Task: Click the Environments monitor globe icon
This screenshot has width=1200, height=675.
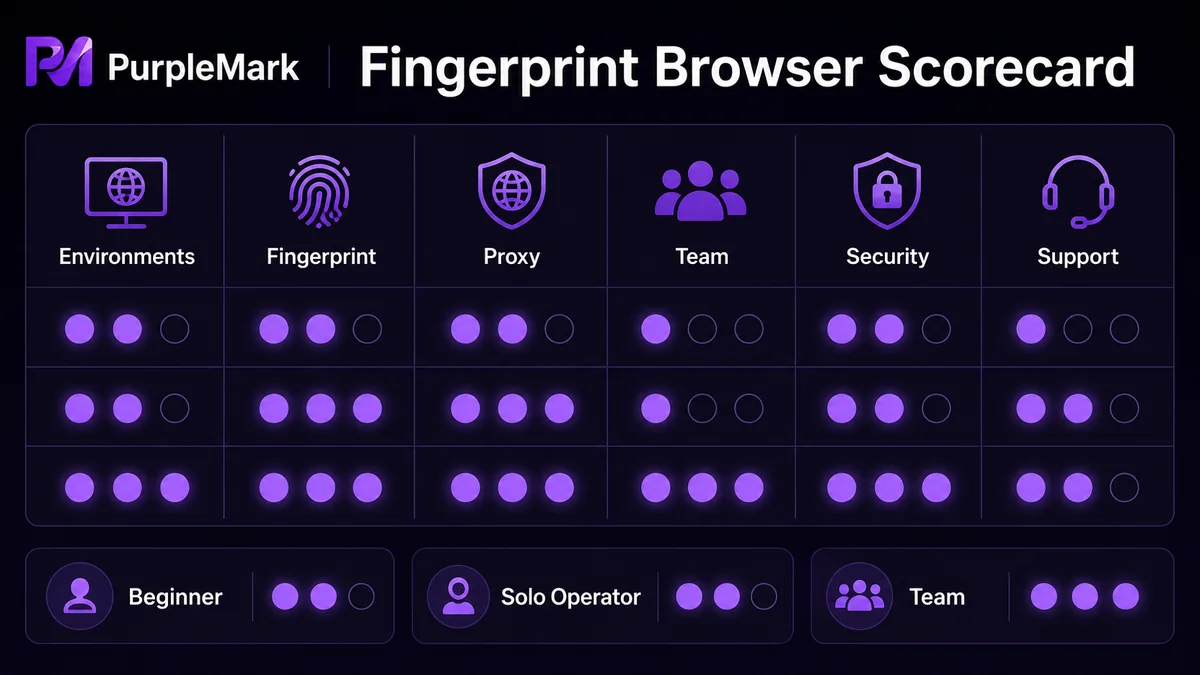Action: click(x=126, y=189)
